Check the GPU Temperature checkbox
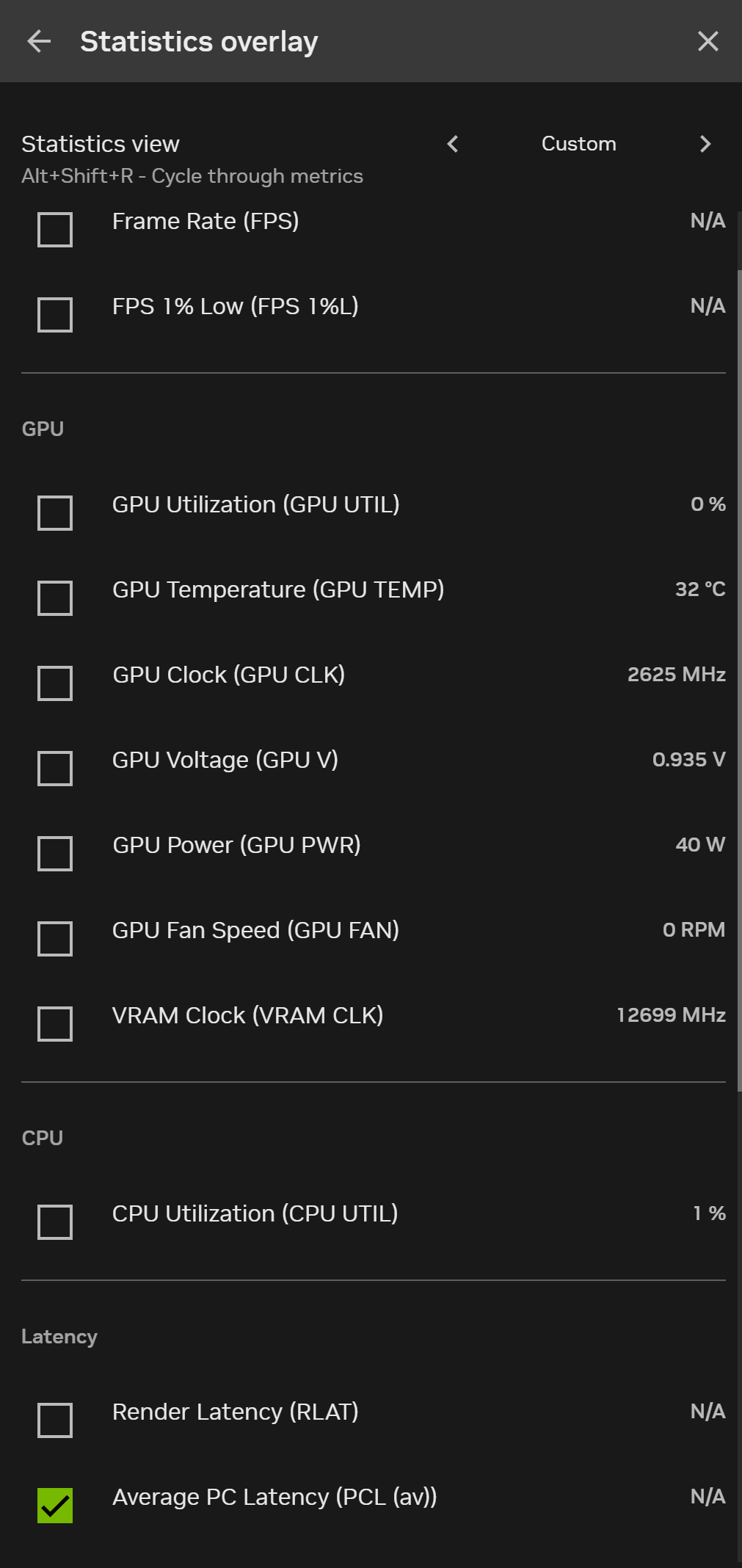 coord(55,598)
